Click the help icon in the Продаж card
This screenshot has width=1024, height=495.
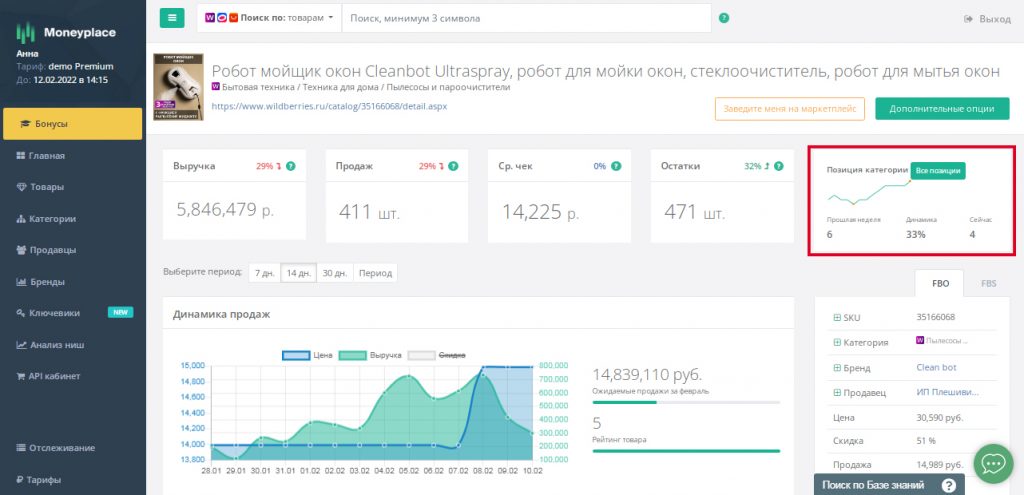click(453, 166)
